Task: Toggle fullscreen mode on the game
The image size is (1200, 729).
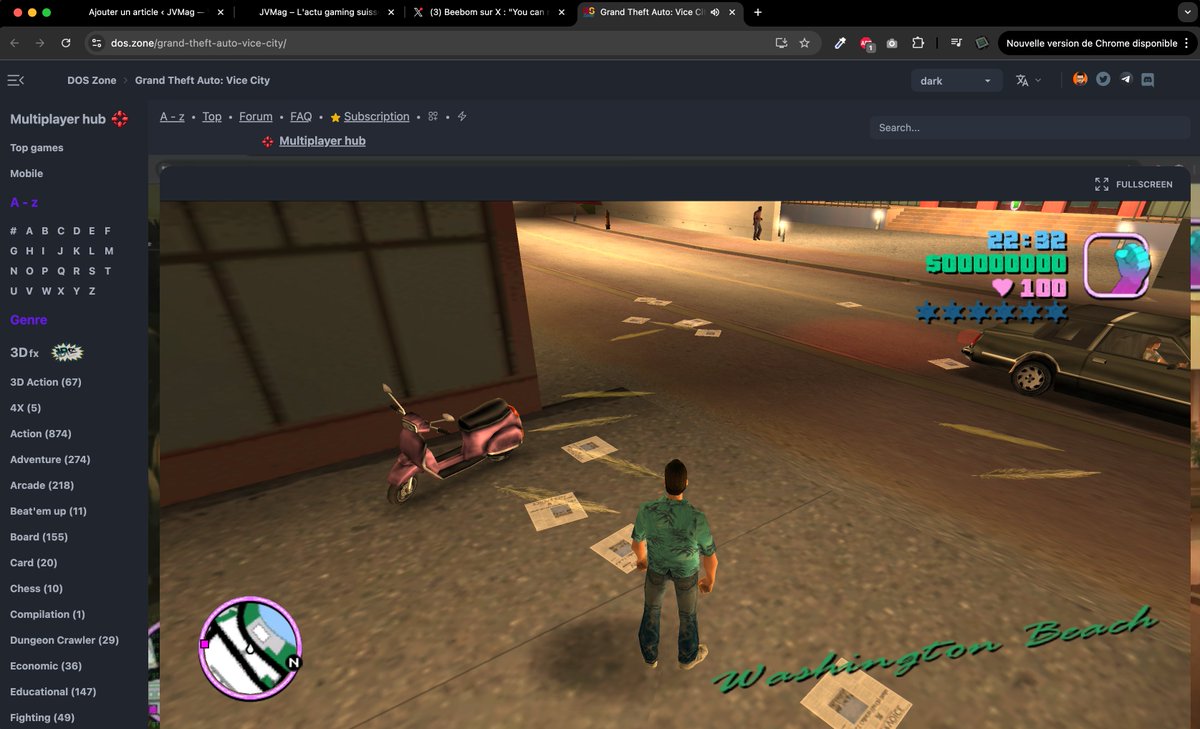Action: pos(1135,184)
